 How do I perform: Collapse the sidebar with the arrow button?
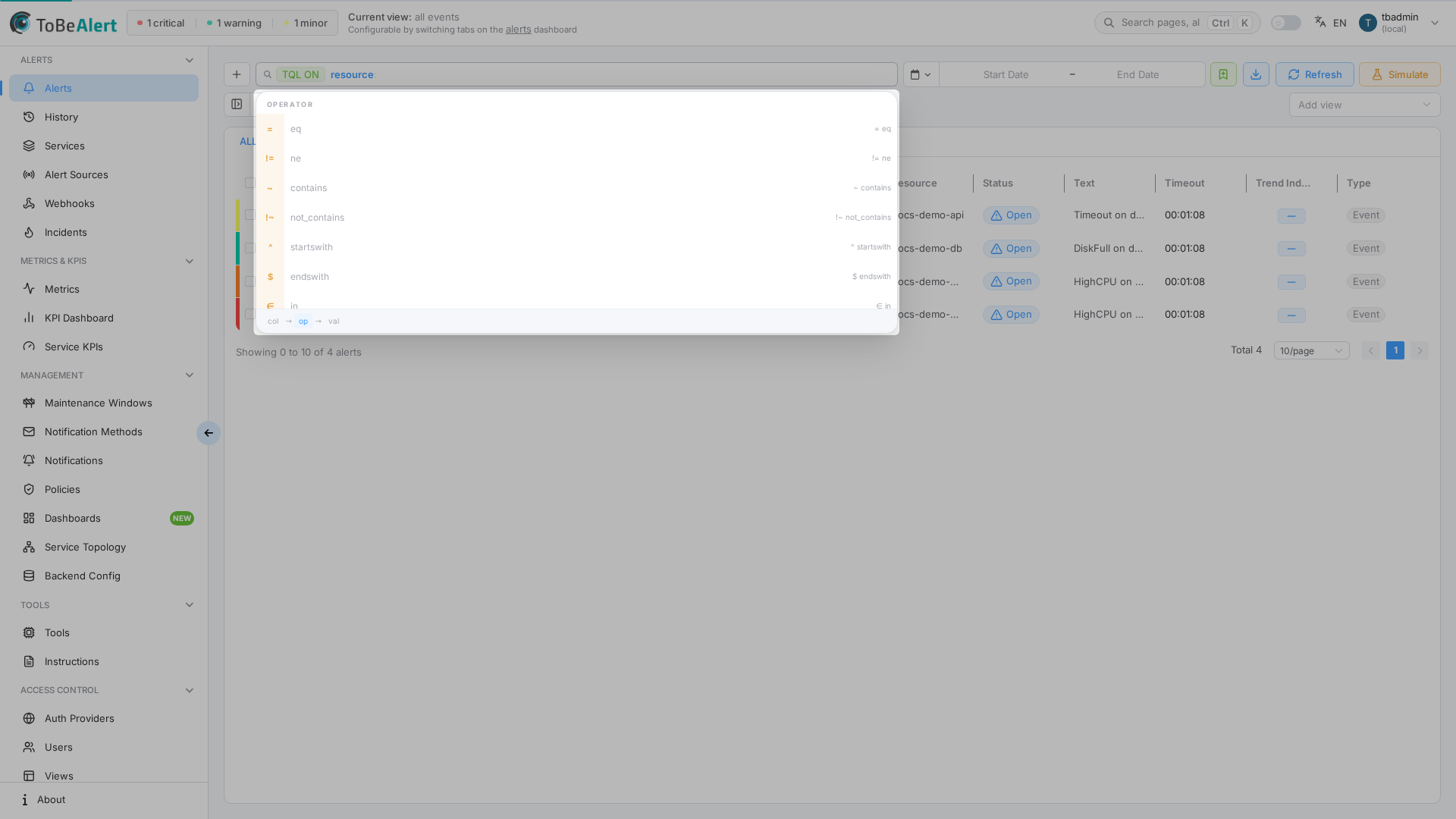(x=209, y=433)
